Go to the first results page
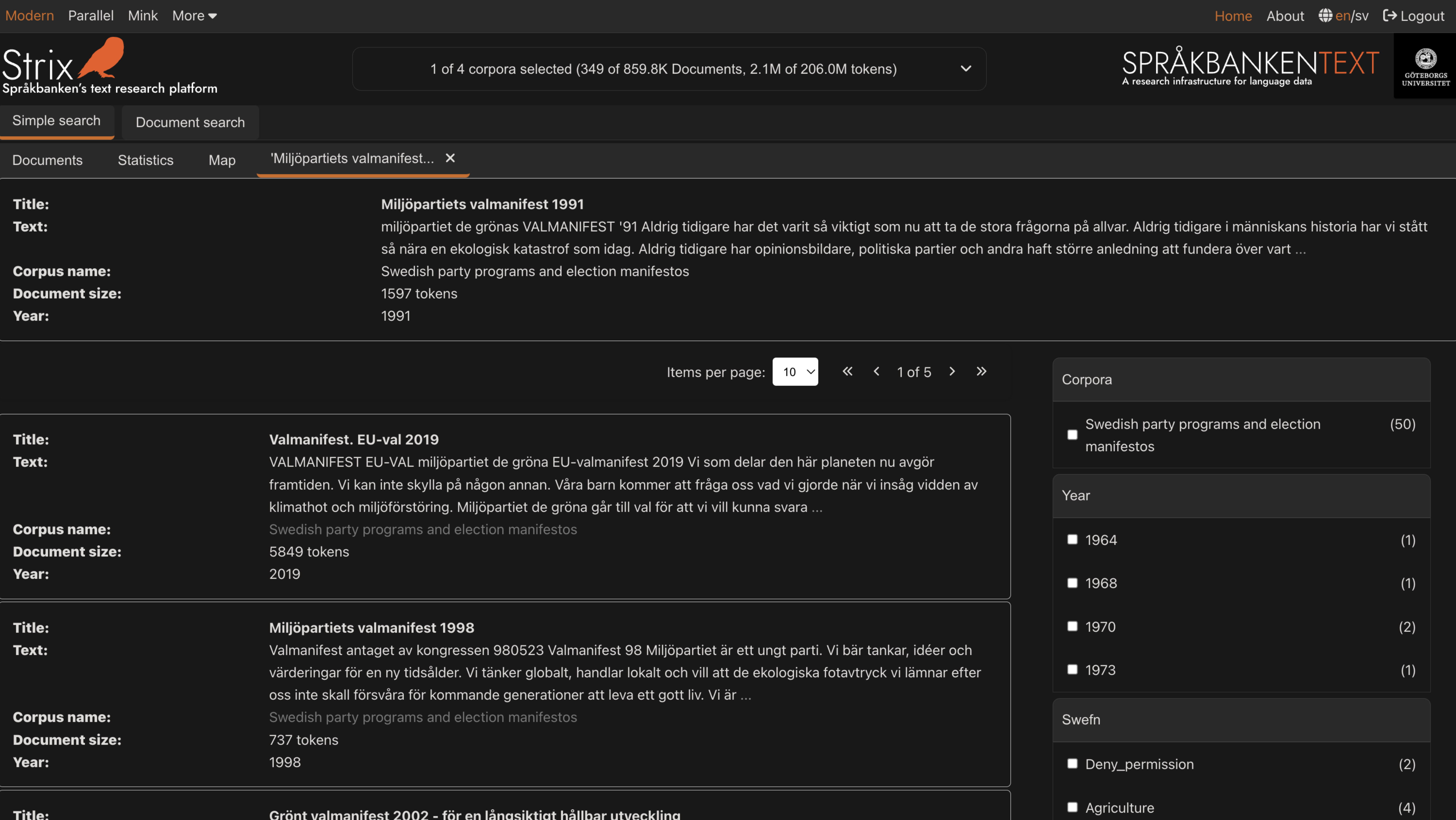 click(847, 371)
